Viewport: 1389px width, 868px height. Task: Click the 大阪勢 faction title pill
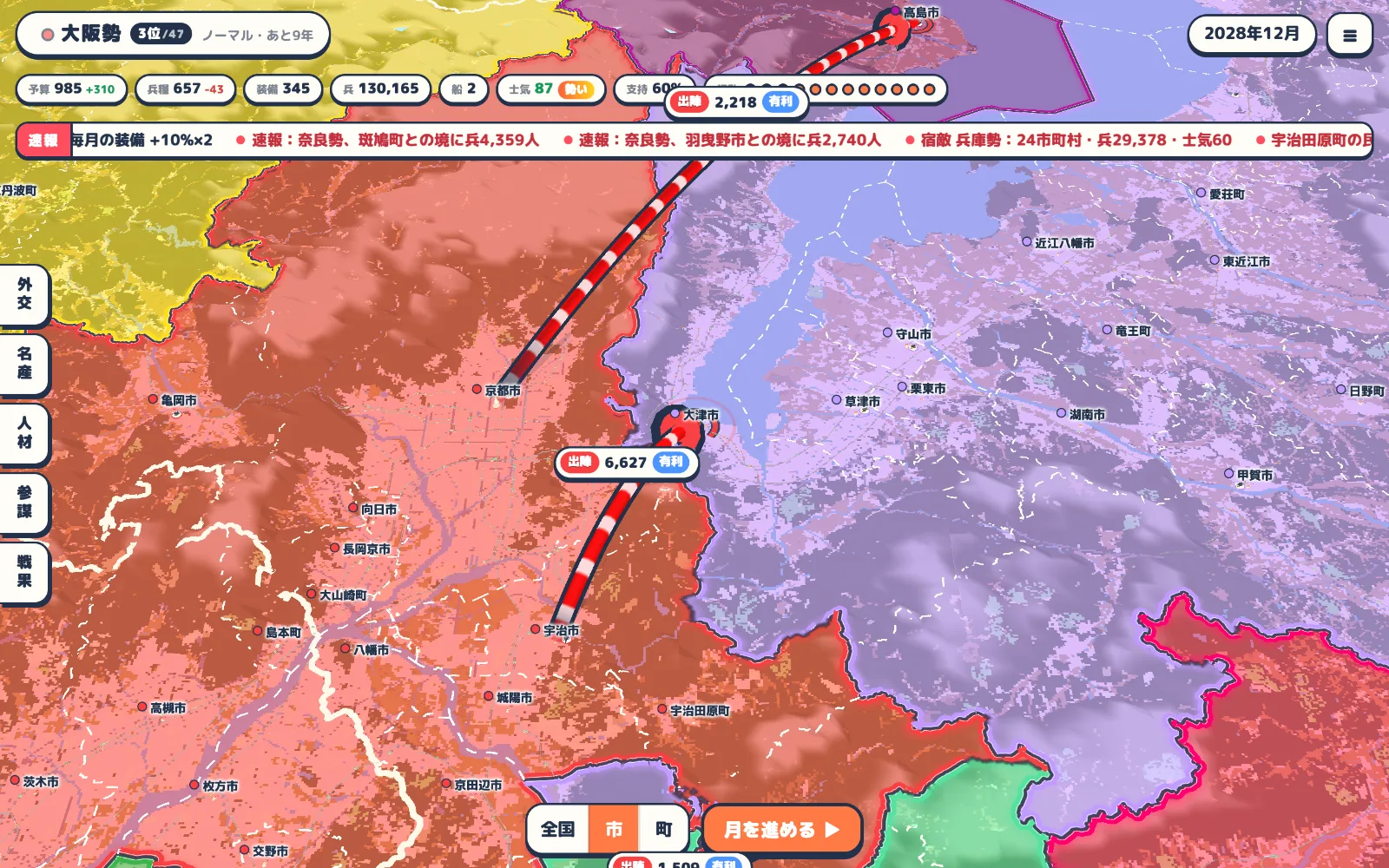pos(173,35)
